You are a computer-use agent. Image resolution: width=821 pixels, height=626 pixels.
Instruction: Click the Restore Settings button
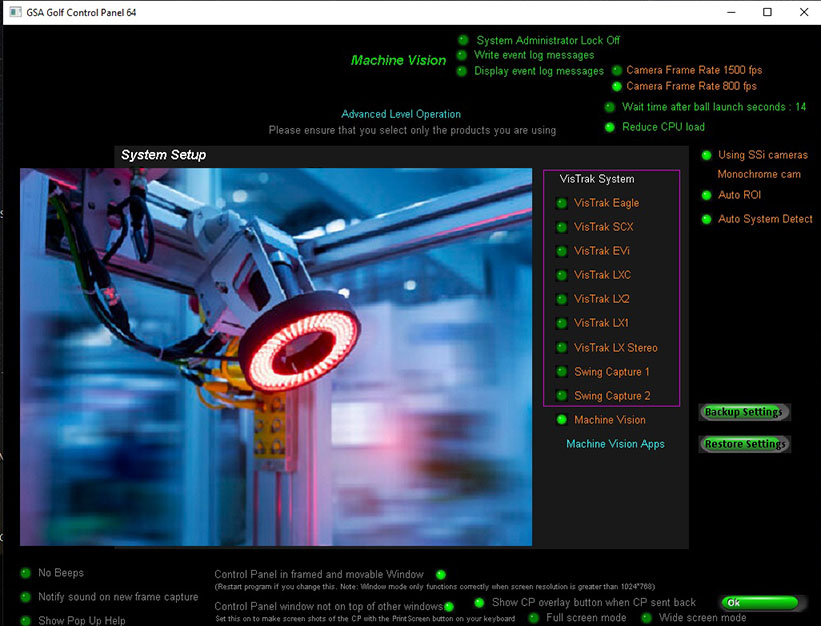744,444
